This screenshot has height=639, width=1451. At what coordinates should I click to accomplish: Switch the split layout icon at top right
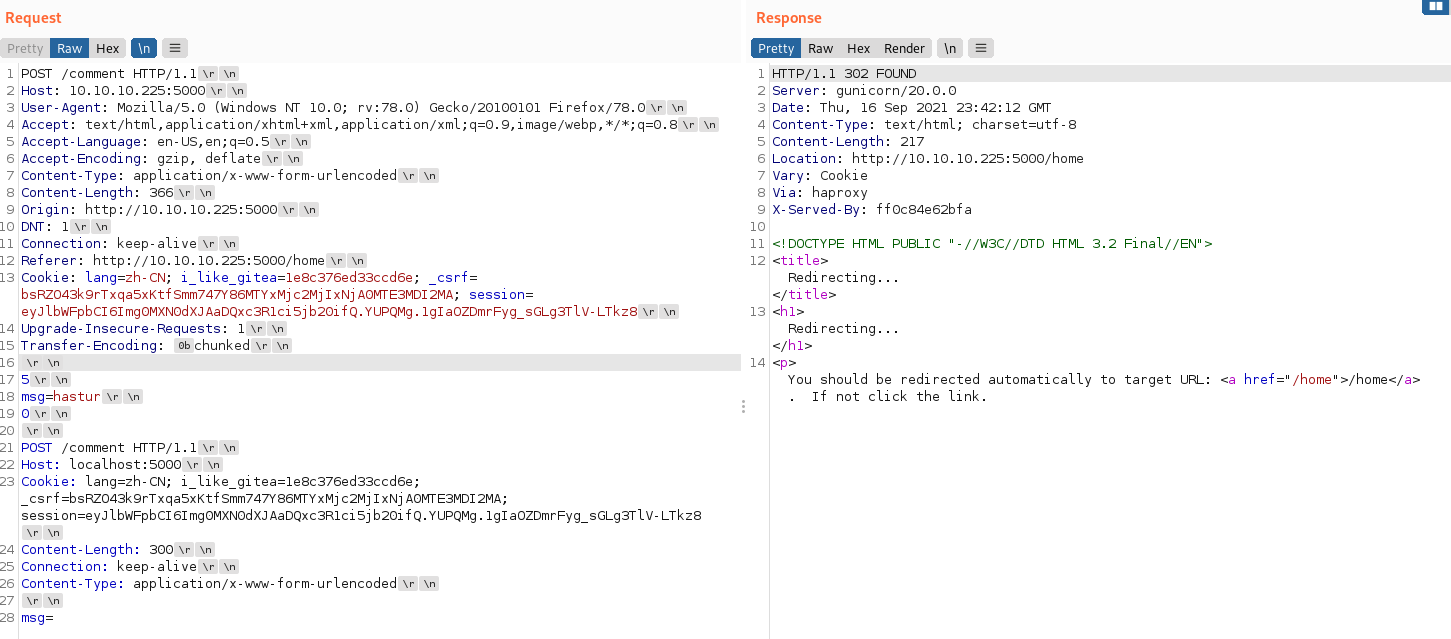click(1435, 7)
